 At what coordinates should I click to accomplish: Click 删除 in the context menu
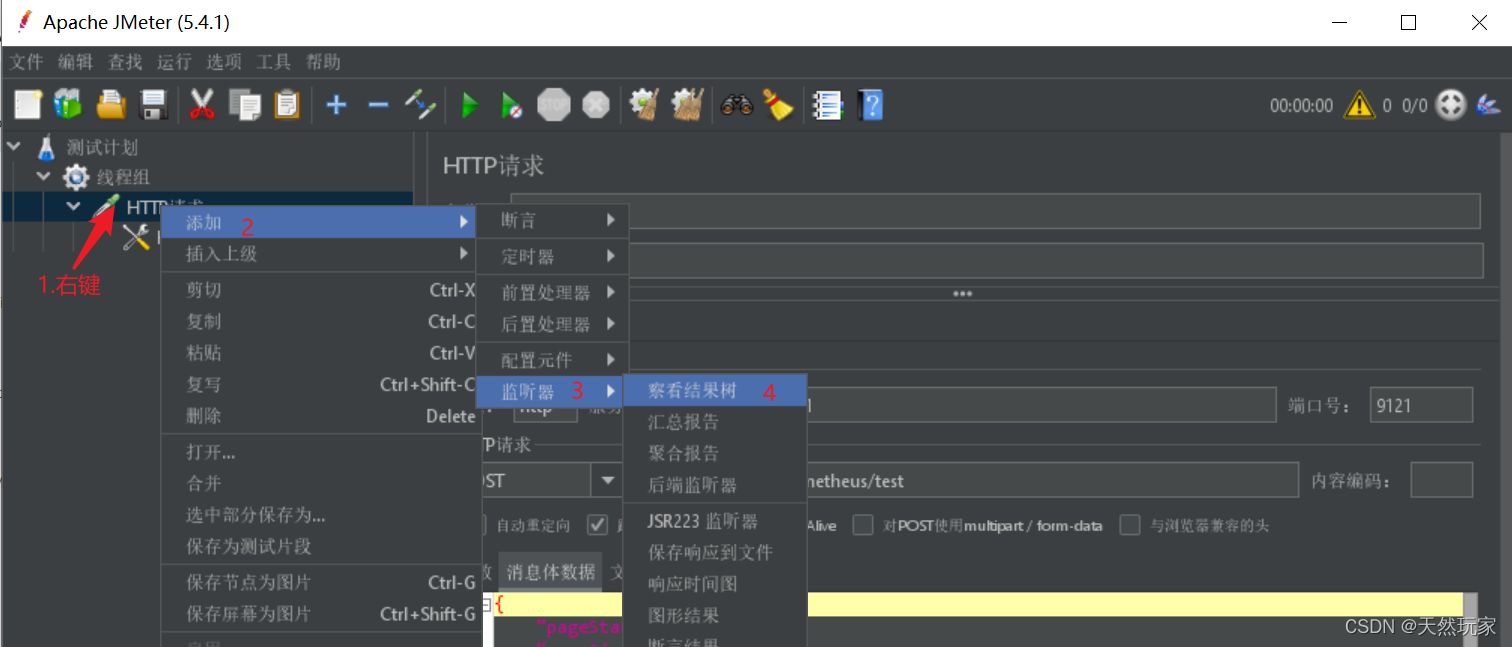[x=318, y=416]
